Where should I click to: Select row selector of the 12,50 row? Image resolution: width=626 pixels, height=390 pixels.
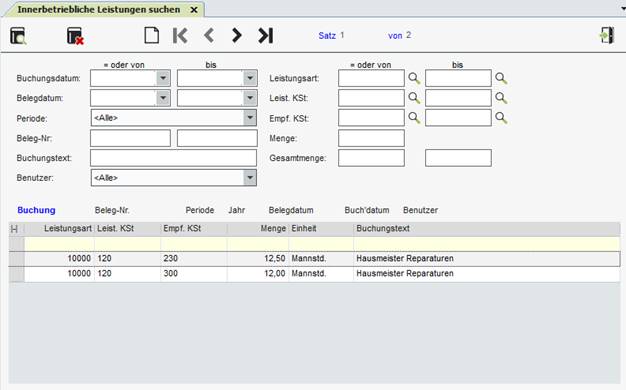(17, 259)
